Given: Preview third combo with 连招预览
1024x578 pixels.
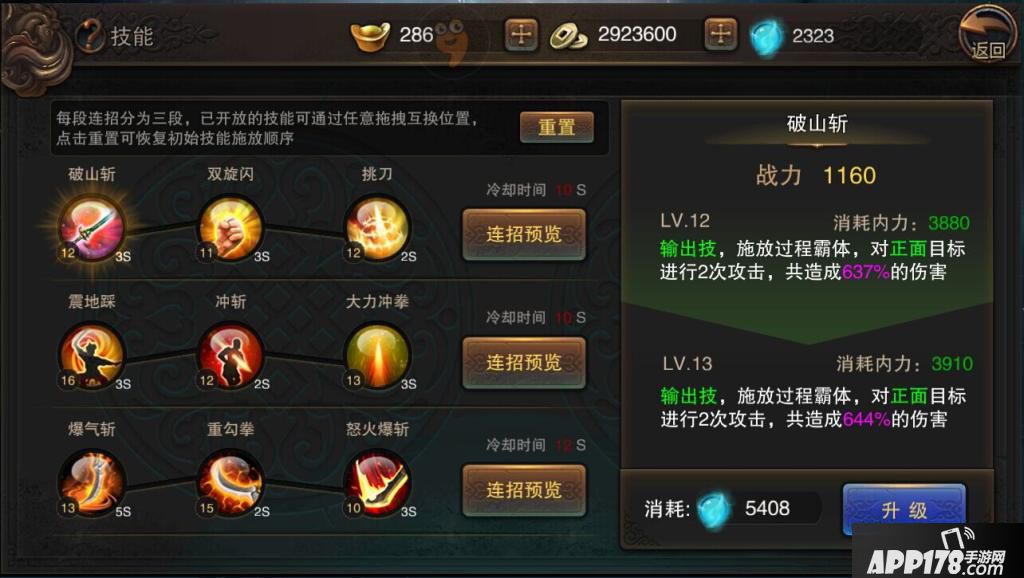Looking at the screenshot, I should [524, 490].
